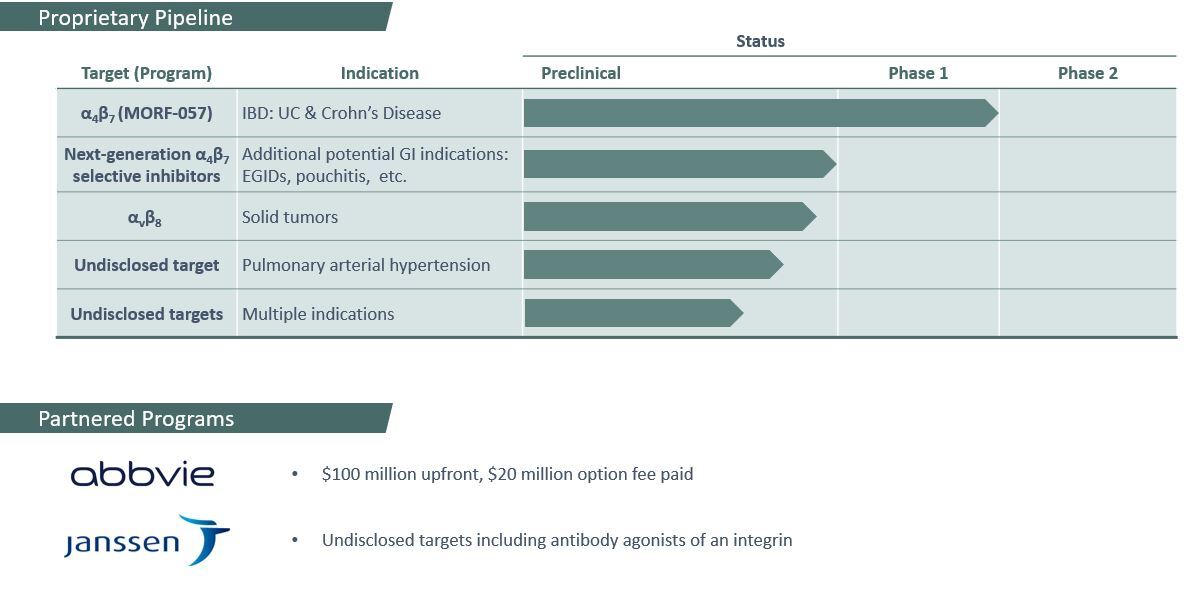Click the solid tumors progress bar
The height and width of the screenshot is (594, 1199).
coord(668,216)
